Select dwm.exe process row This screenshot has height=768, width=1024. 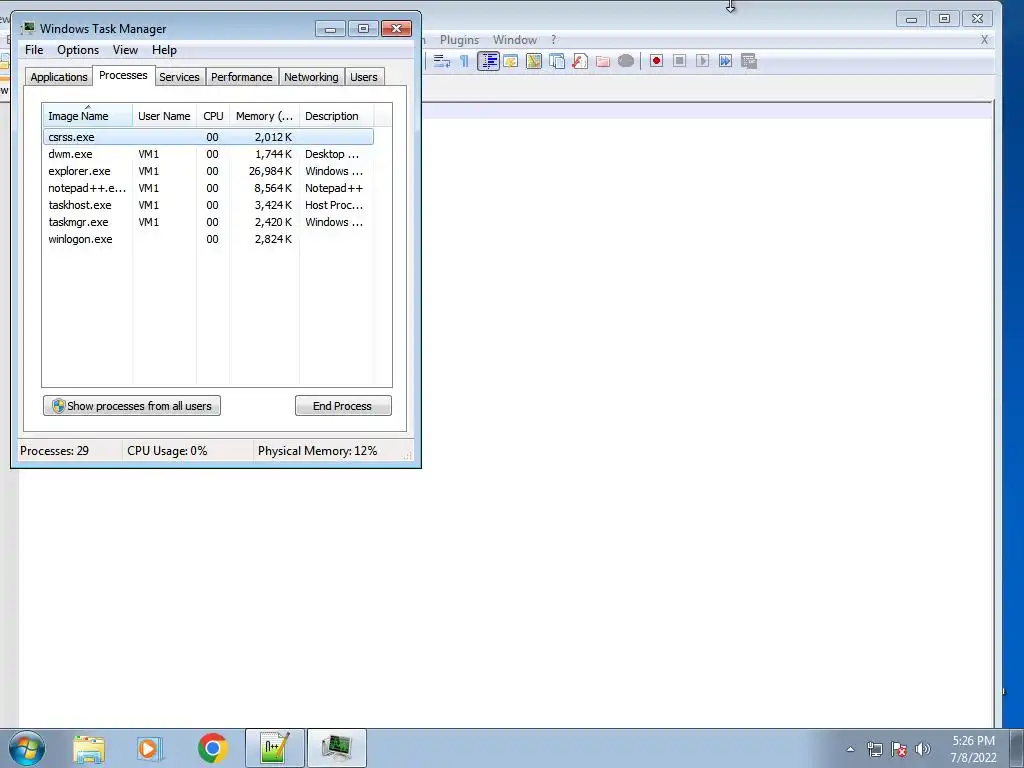(x=208, y=154)
